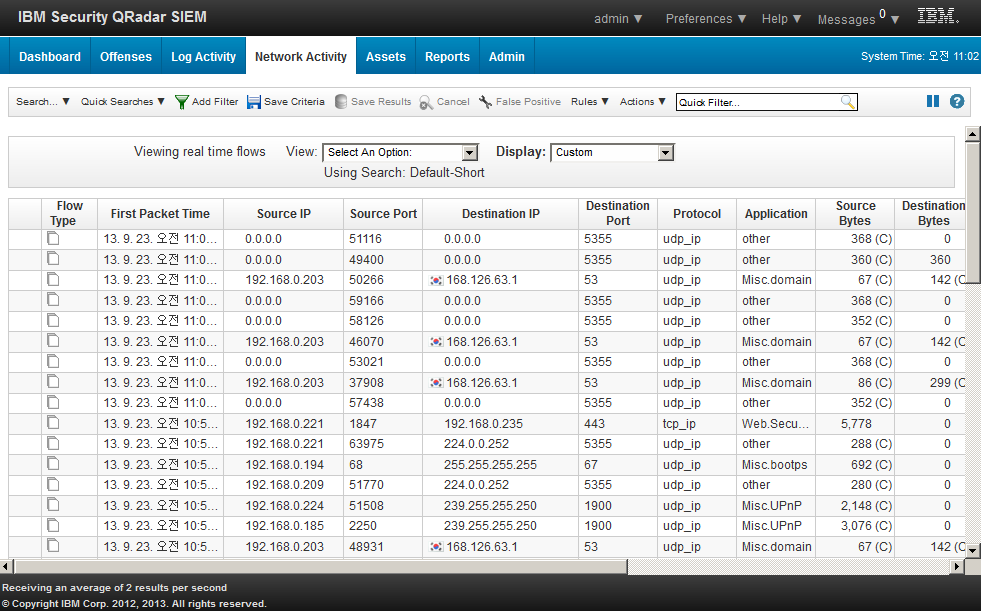Viewport: 981px width, 611px height.
Task: Select the first row's checkbox cell
Action: click(x=22, y=239)
